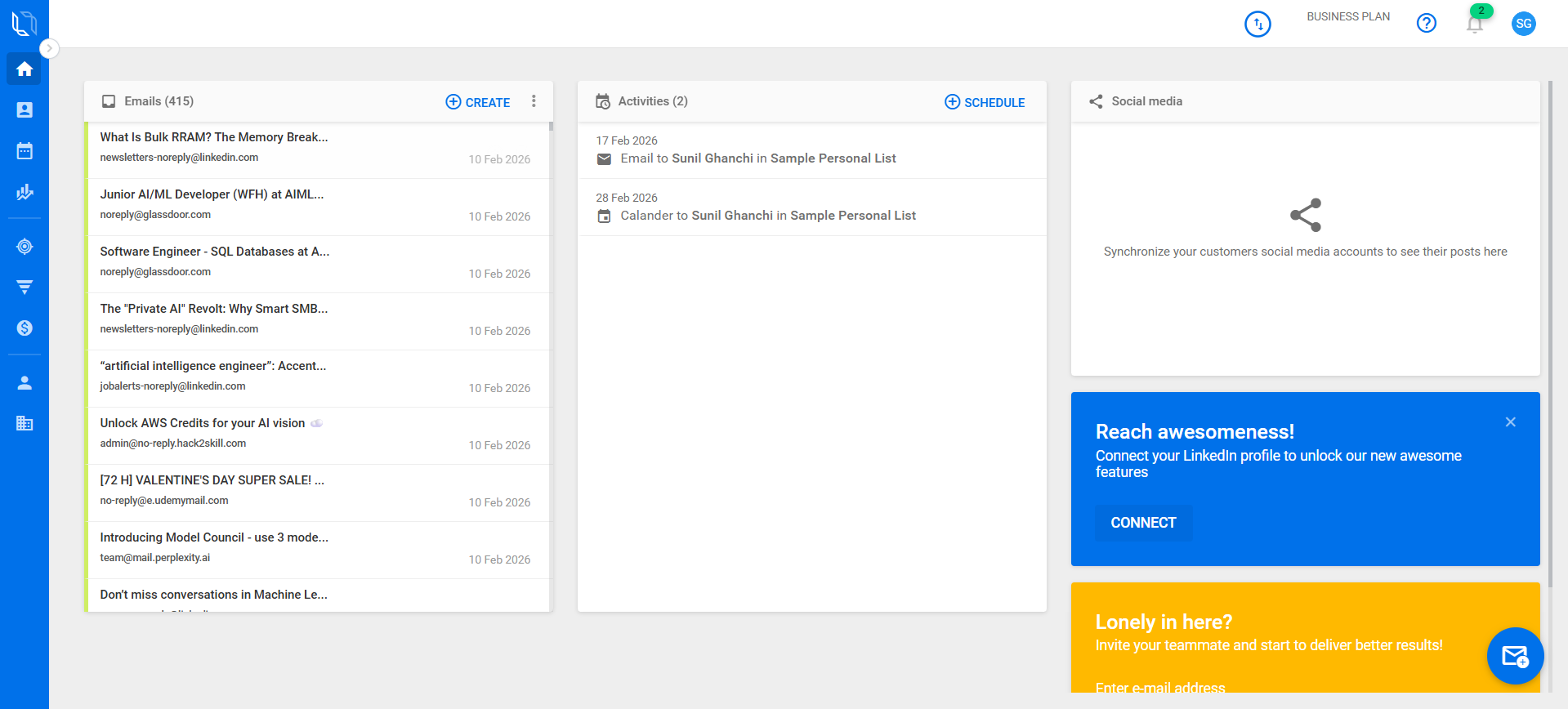Open the Calendar icon in sidebar
Screen dimensions: 1568x709
(x=25, y=151)
